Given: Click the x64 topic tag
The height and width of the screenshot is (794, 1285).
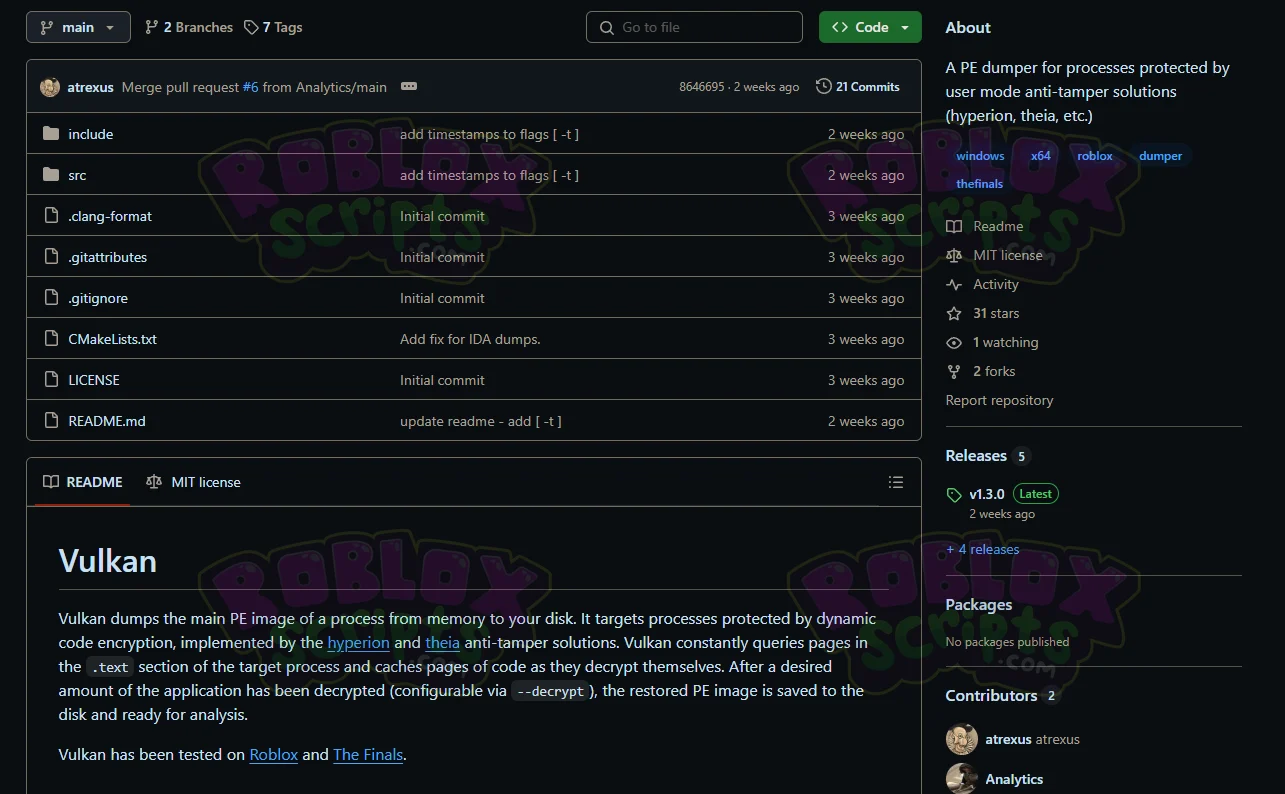Looking at the screenshot, I should (1041, 156).
